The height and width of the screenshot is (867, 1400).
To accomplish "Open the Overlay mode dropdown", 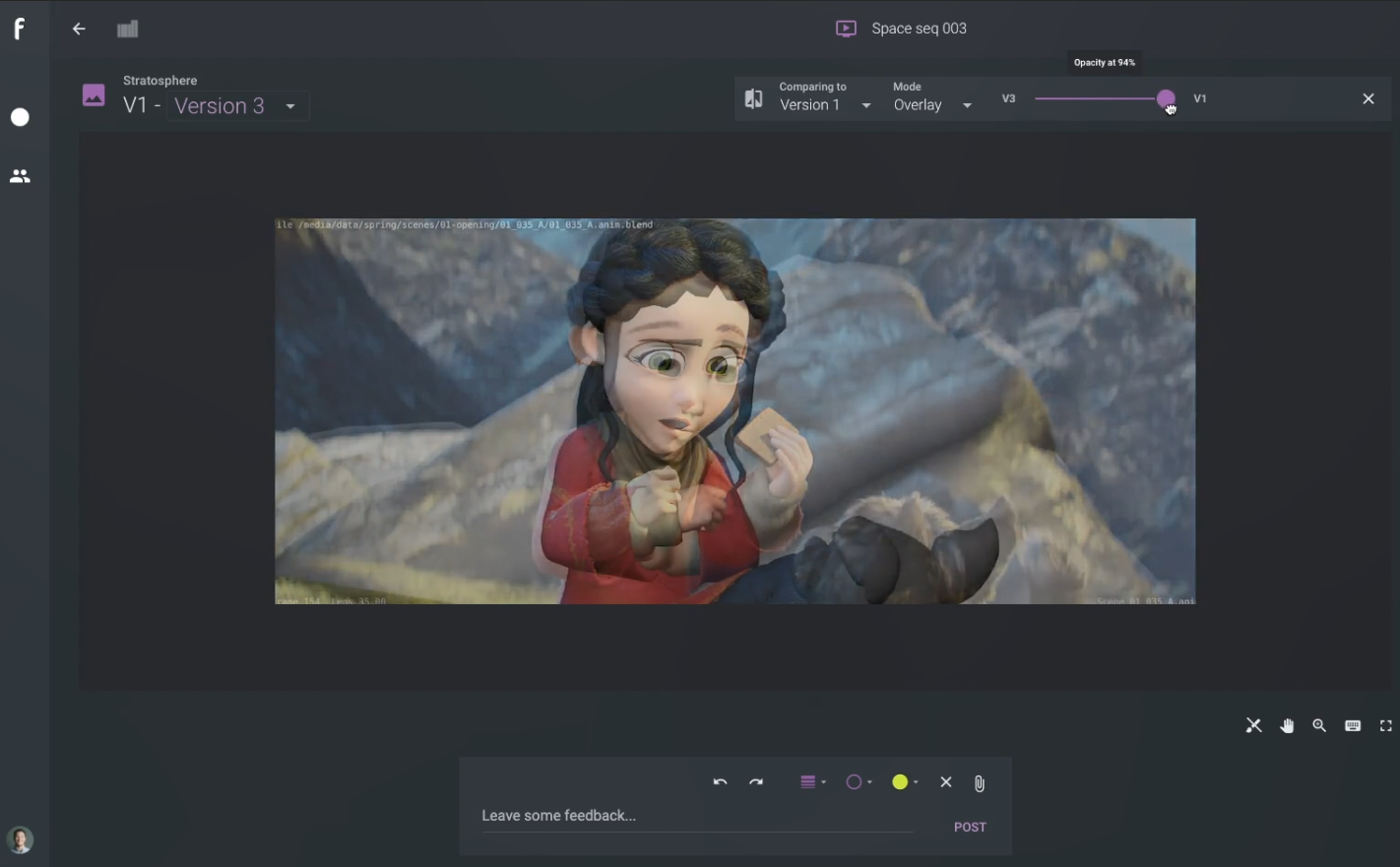I will click(x=932, y=105).
